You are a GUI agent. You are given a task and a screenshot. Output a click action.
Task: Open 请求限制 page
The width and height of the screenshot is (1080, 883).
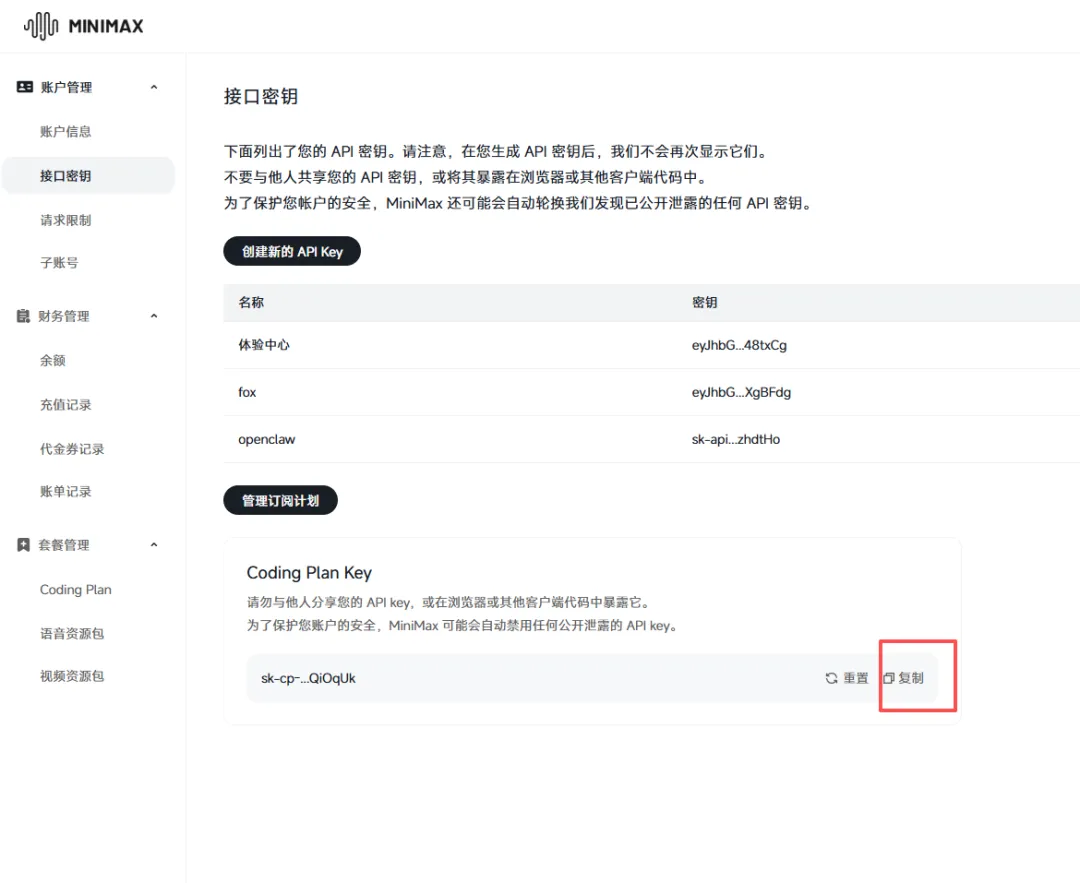65,220
